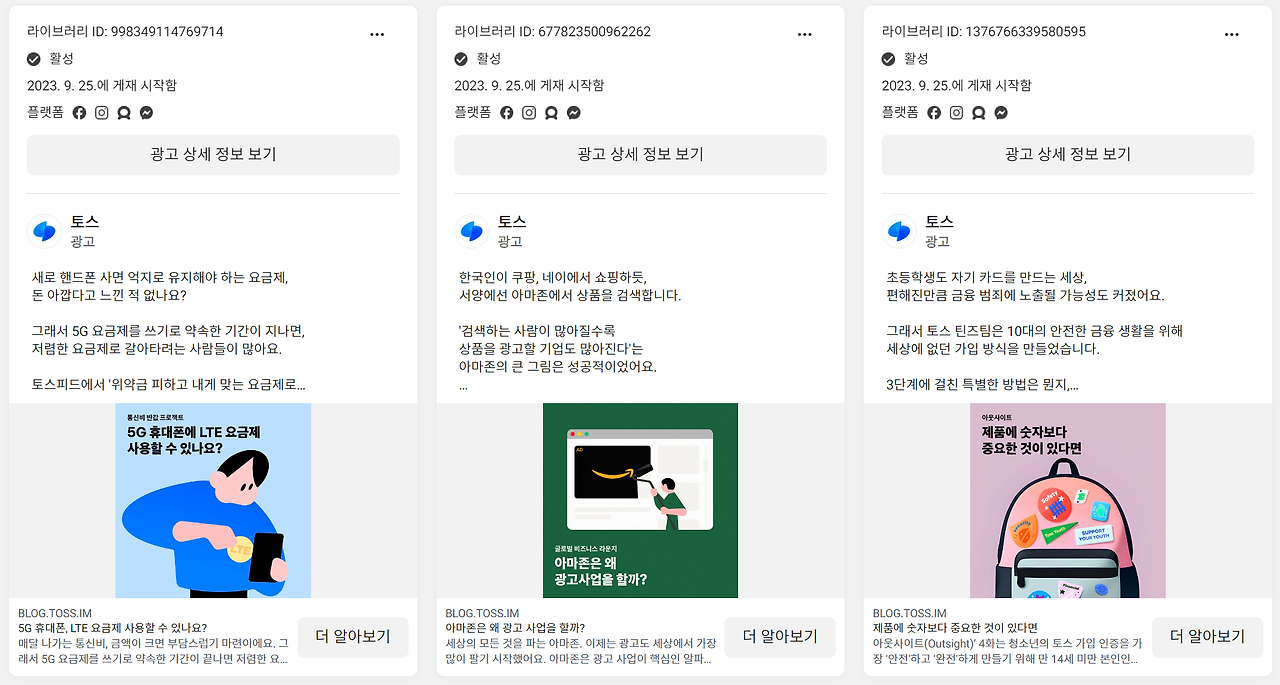Image resolution: width=1280 pixels, height=685 pixels.
Task: Click active status checkmark in ad 998349114769714
Action: [x=34, y=59]
